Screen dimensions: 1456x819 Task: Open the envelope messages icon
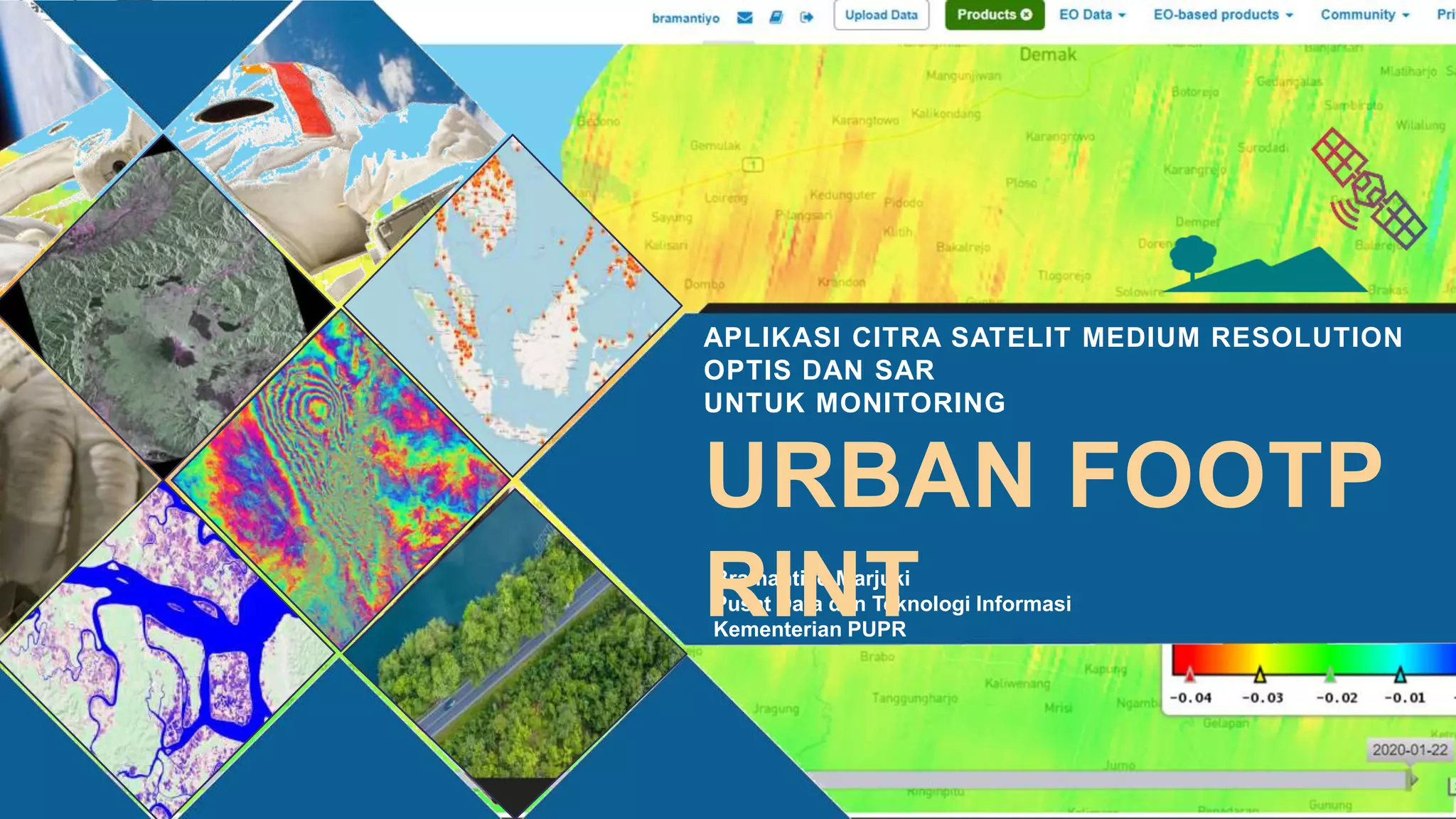[x=744, y=18]
